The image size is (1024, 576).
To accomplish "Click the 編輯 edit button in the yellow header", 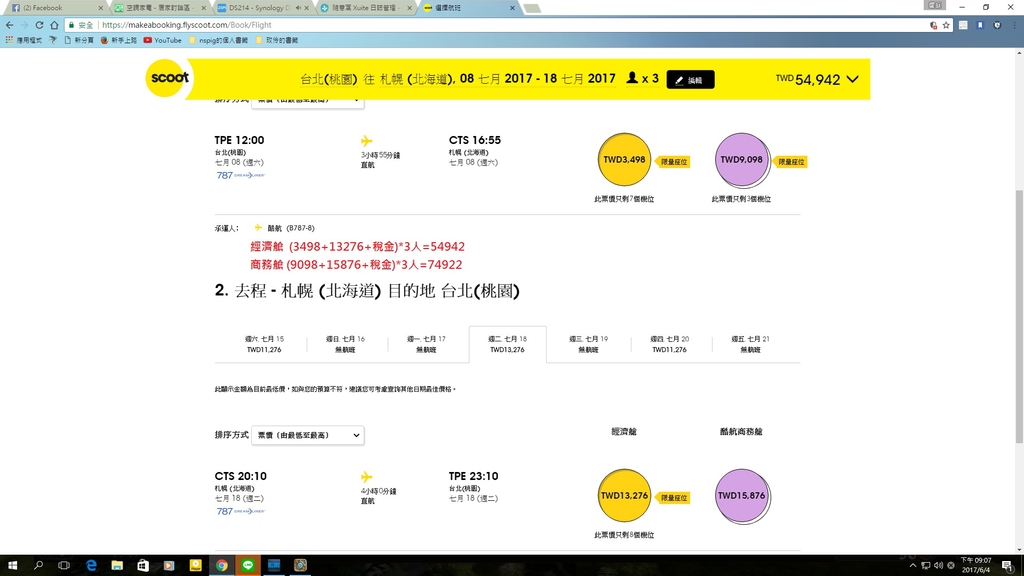I will 690,80.
